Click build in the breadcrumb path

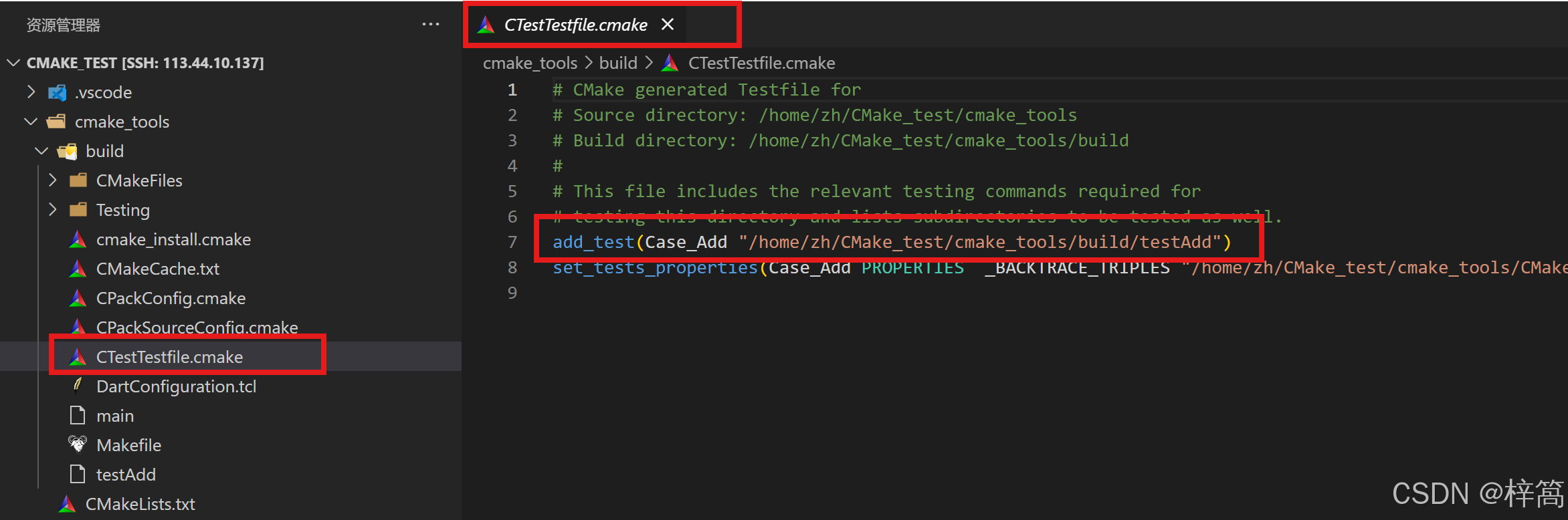click(x=618, y=63)
